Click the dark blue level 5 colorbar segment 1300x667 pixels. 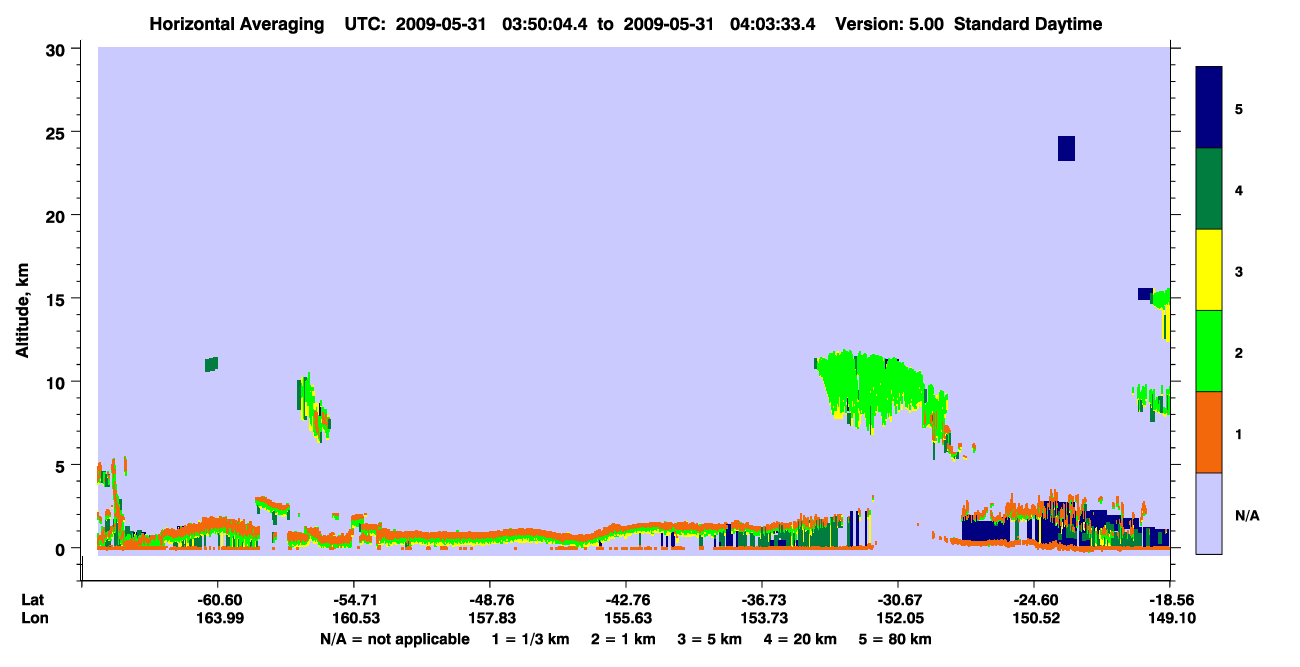[x=1209, y=108]
